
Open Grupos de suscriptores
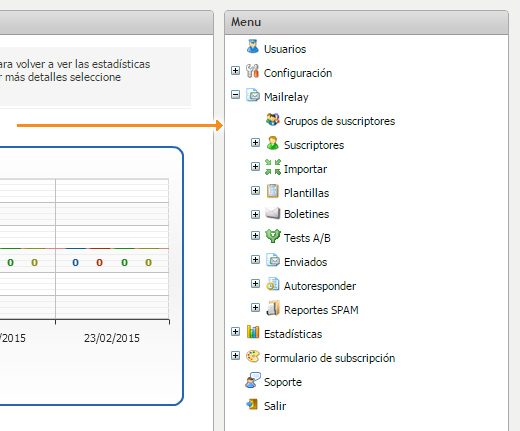[x=339, y=121]
